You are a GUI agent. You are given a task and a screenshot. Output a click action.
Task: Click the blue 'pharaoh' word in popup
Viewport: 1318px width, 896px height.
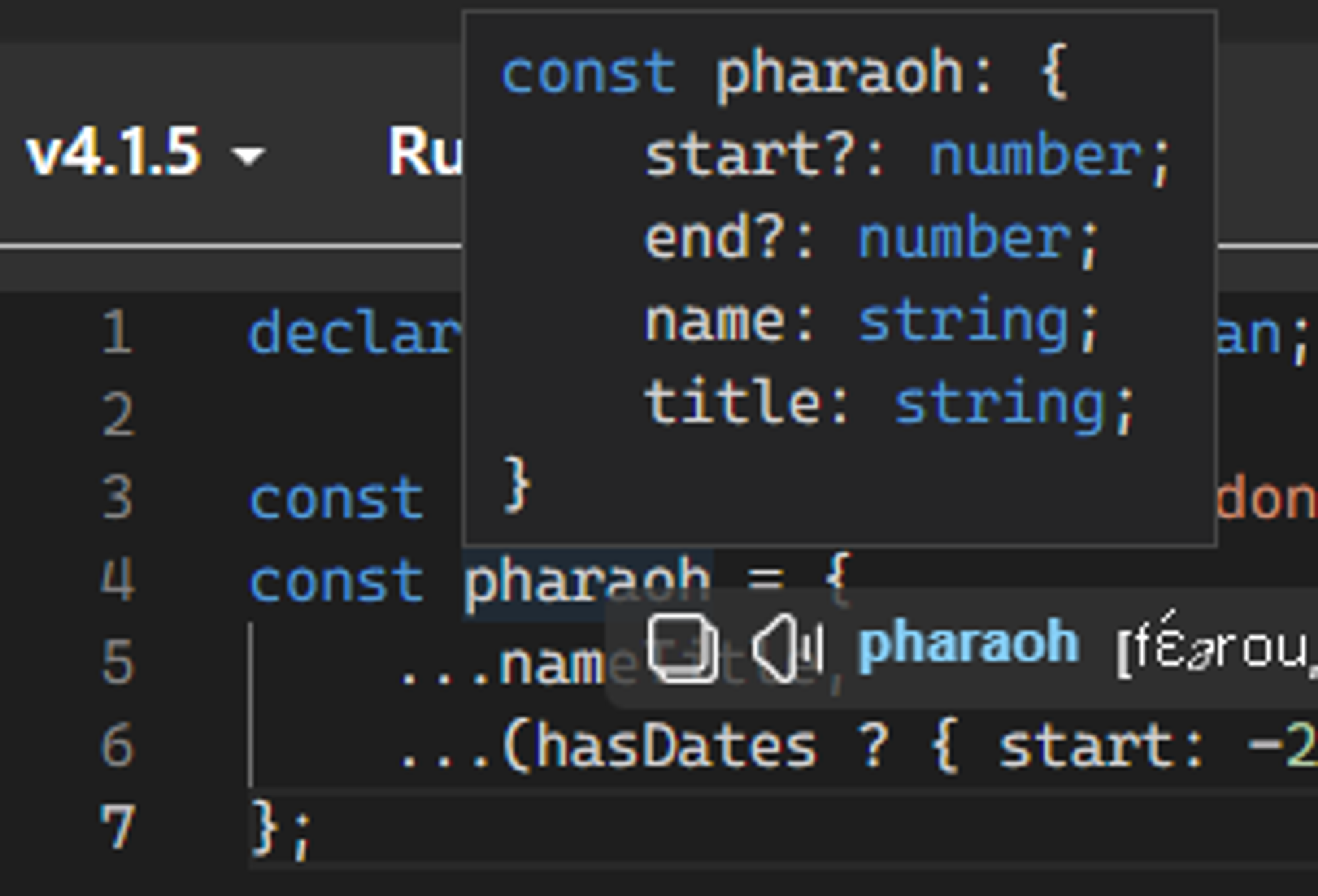(x=969, y=643)
